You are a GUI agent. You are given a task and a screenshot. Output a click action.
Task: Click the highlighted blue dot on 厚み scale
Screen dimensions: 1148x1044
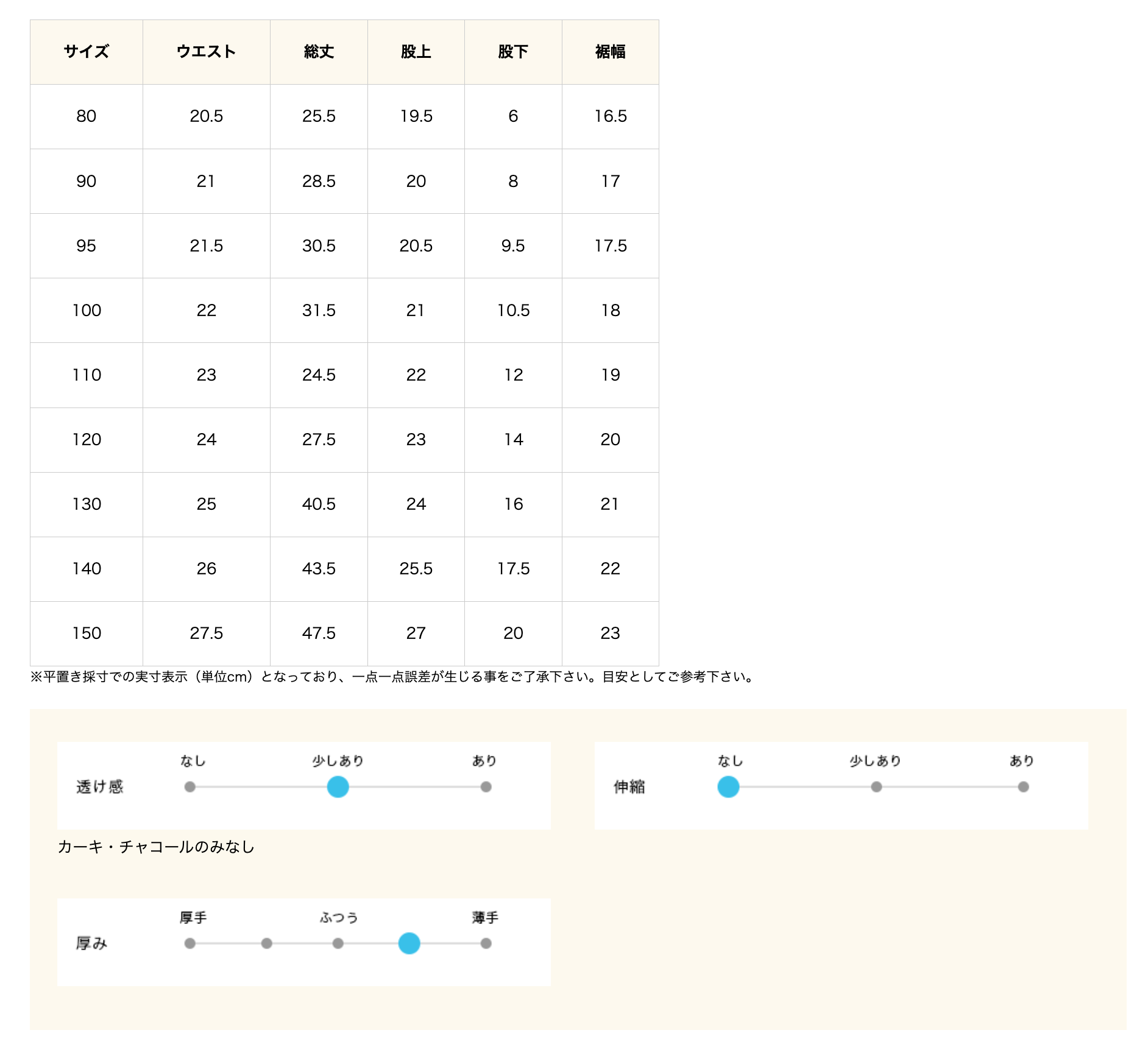coord(409,943)
